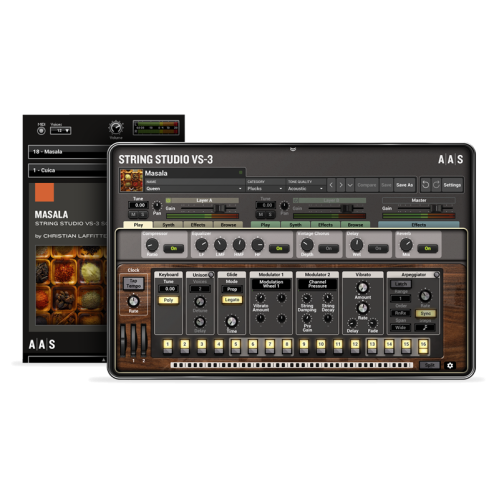The width and height of the screenshot is (499, 500).
Task: Switch to the Layer A Synth tab
Action: 168,225
